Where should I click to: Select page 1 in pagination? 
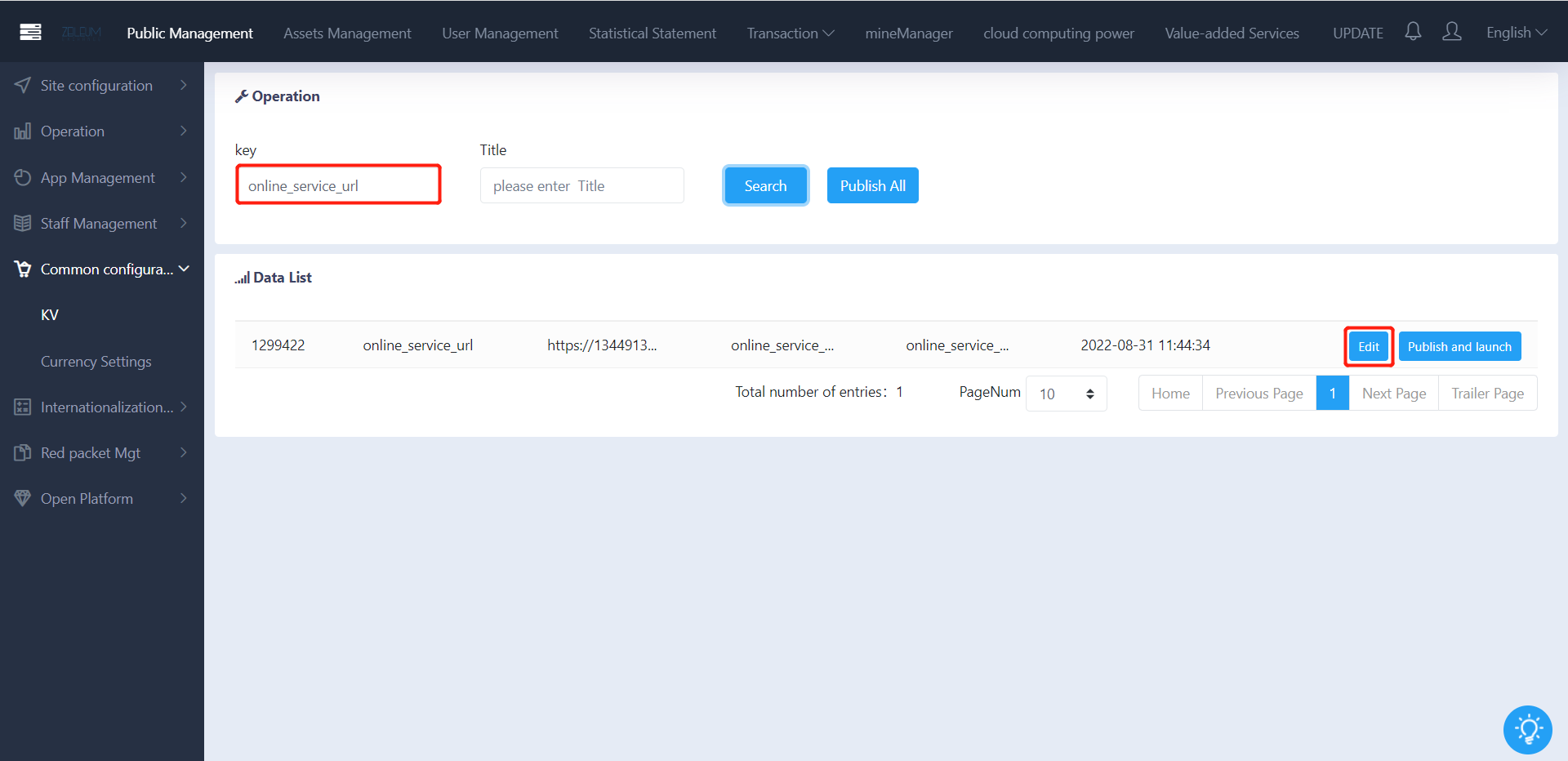(1333, 394)
